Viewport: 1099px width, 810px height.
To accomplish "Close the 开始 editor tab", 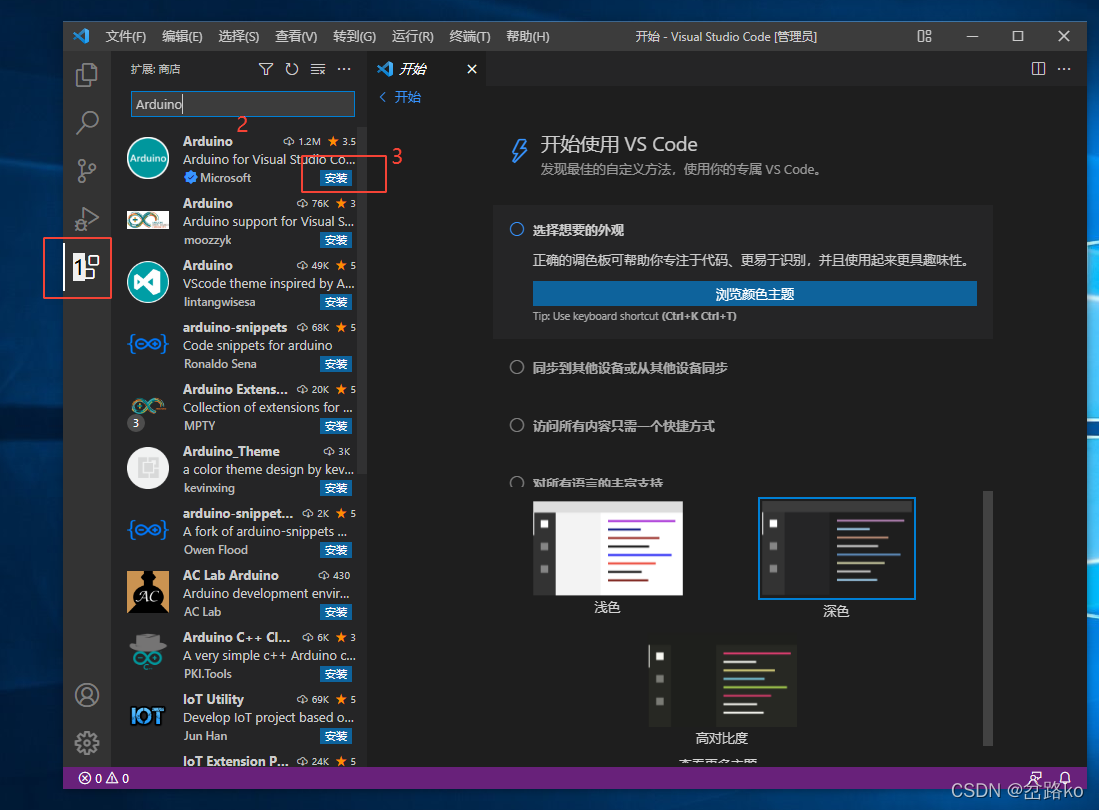I will [472, 69].
